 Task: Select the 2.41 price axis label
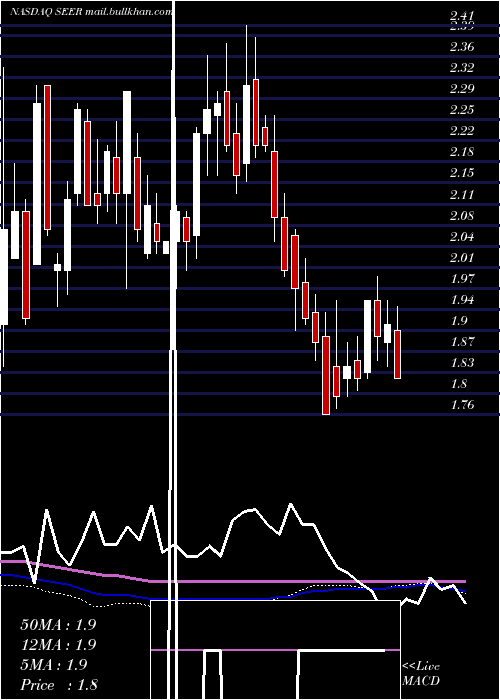point(462,16)
